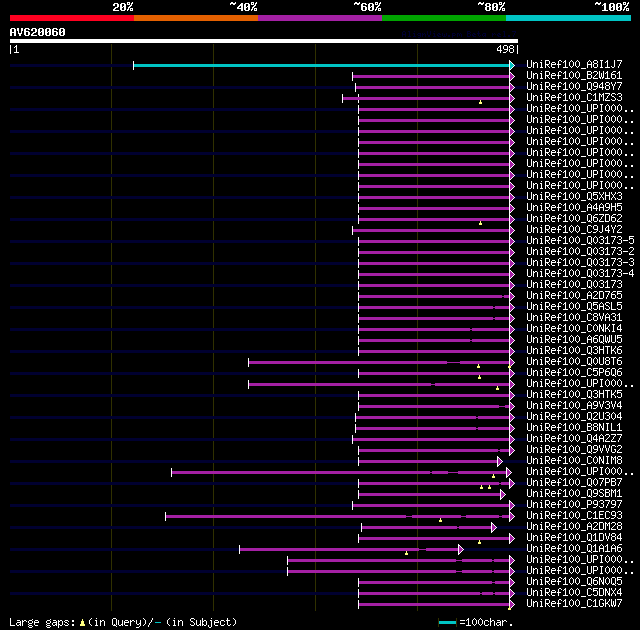Select the UniRef100_Q03173-3 label
This screenshot has width=640, height=630.
pyautogui.click(x=580, y=262)
